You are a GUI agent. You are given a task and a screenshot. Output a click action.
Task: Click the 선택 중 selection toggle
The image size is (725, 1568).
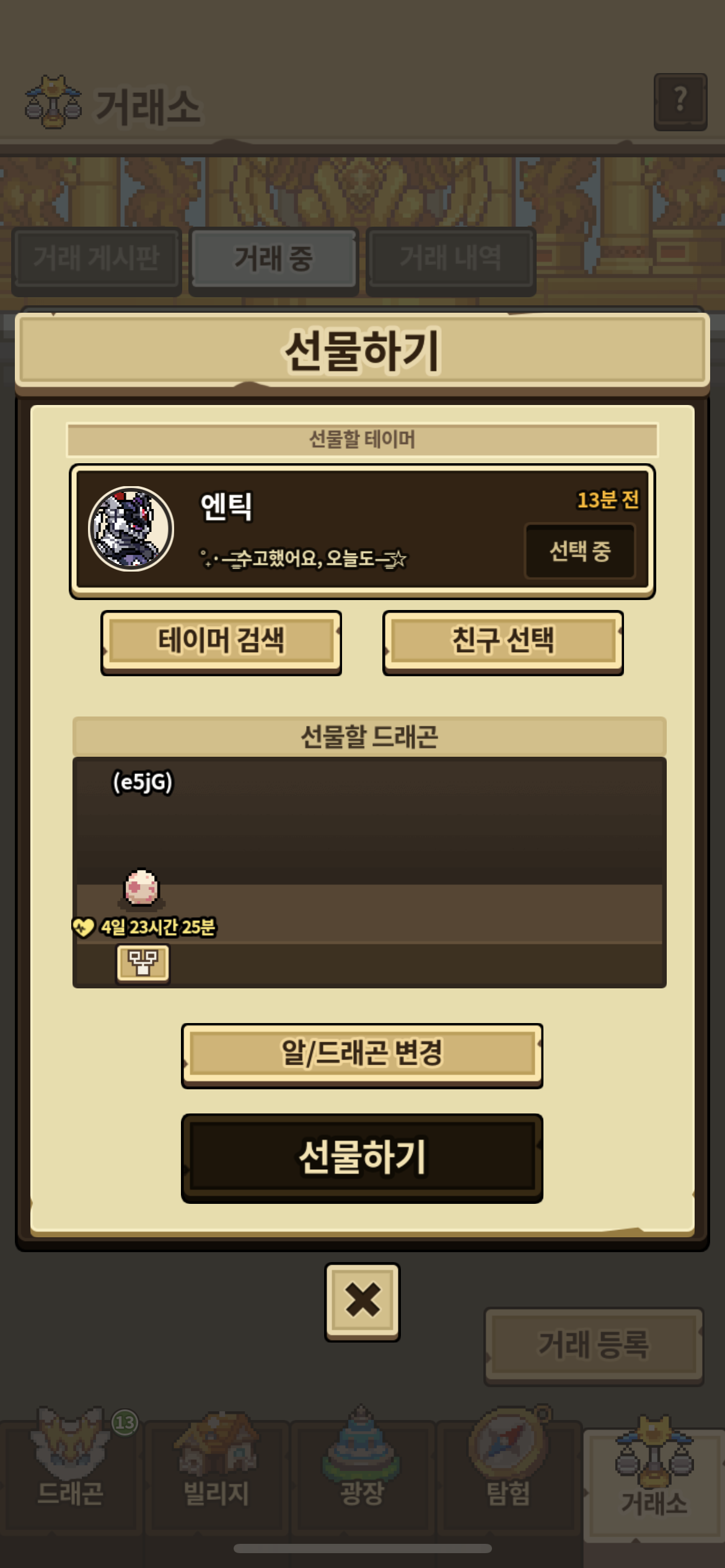point(580,551)
